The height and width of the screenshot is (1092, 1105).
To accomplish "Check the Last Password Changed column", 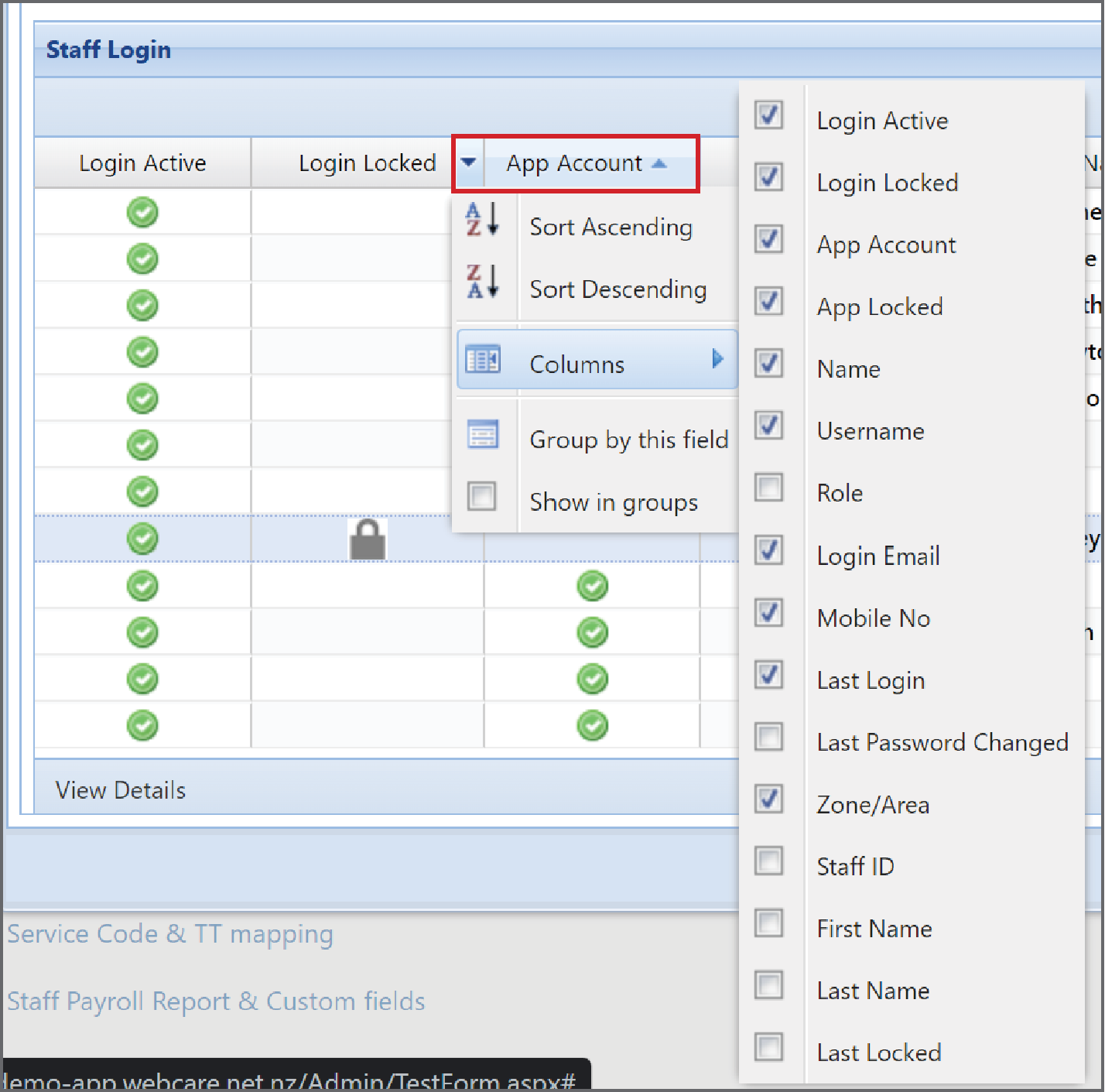I will pyautogui.click(x=768, y=737).
